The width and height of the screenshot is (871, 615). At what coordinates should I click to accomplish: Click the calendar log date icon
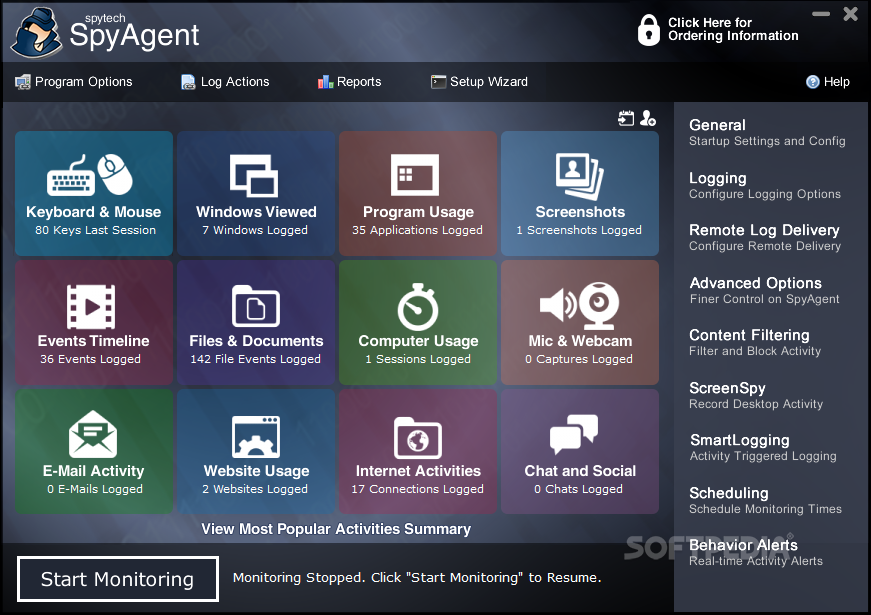pos(626,118)
